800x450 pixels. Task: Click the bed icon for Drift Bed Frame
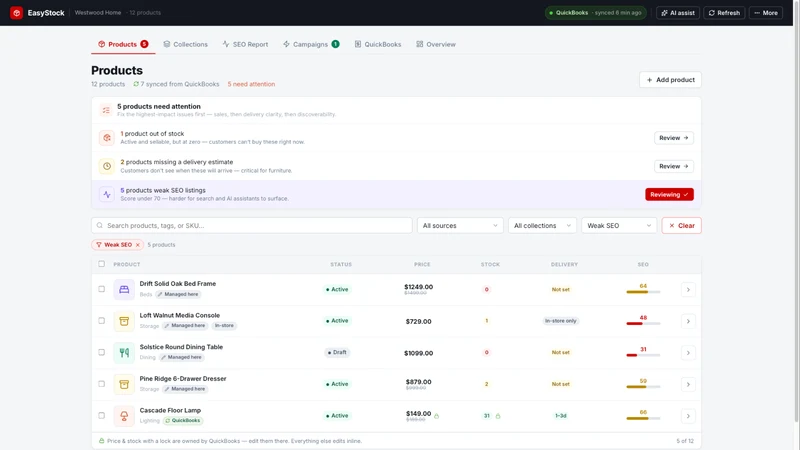tap(124, 289)
